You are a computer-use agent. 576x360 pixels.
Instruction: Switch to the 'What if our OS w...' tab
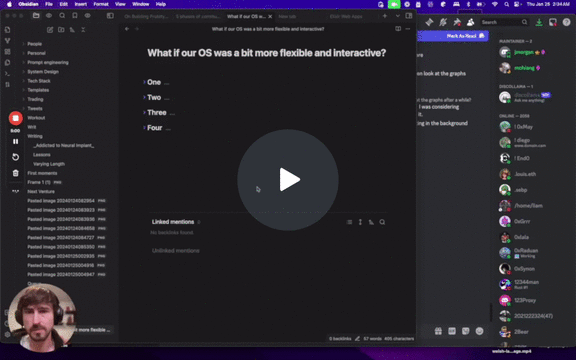click(246, 17)
